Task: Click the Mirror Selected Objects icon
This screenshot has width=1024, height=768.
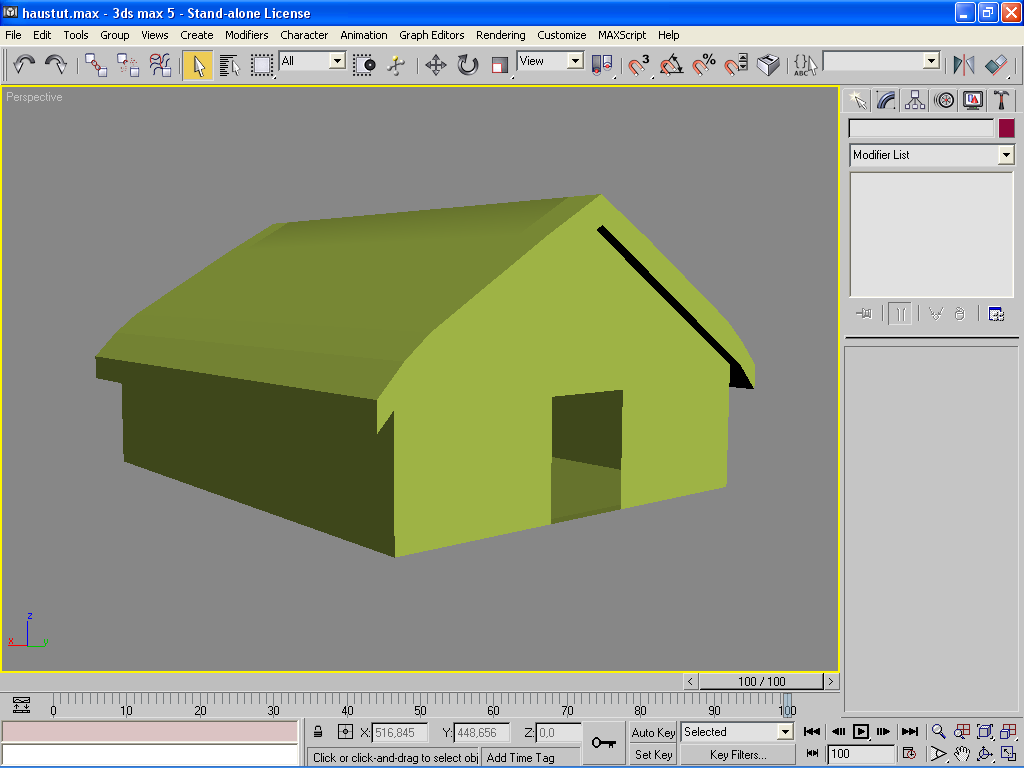Action: (964, 65)
